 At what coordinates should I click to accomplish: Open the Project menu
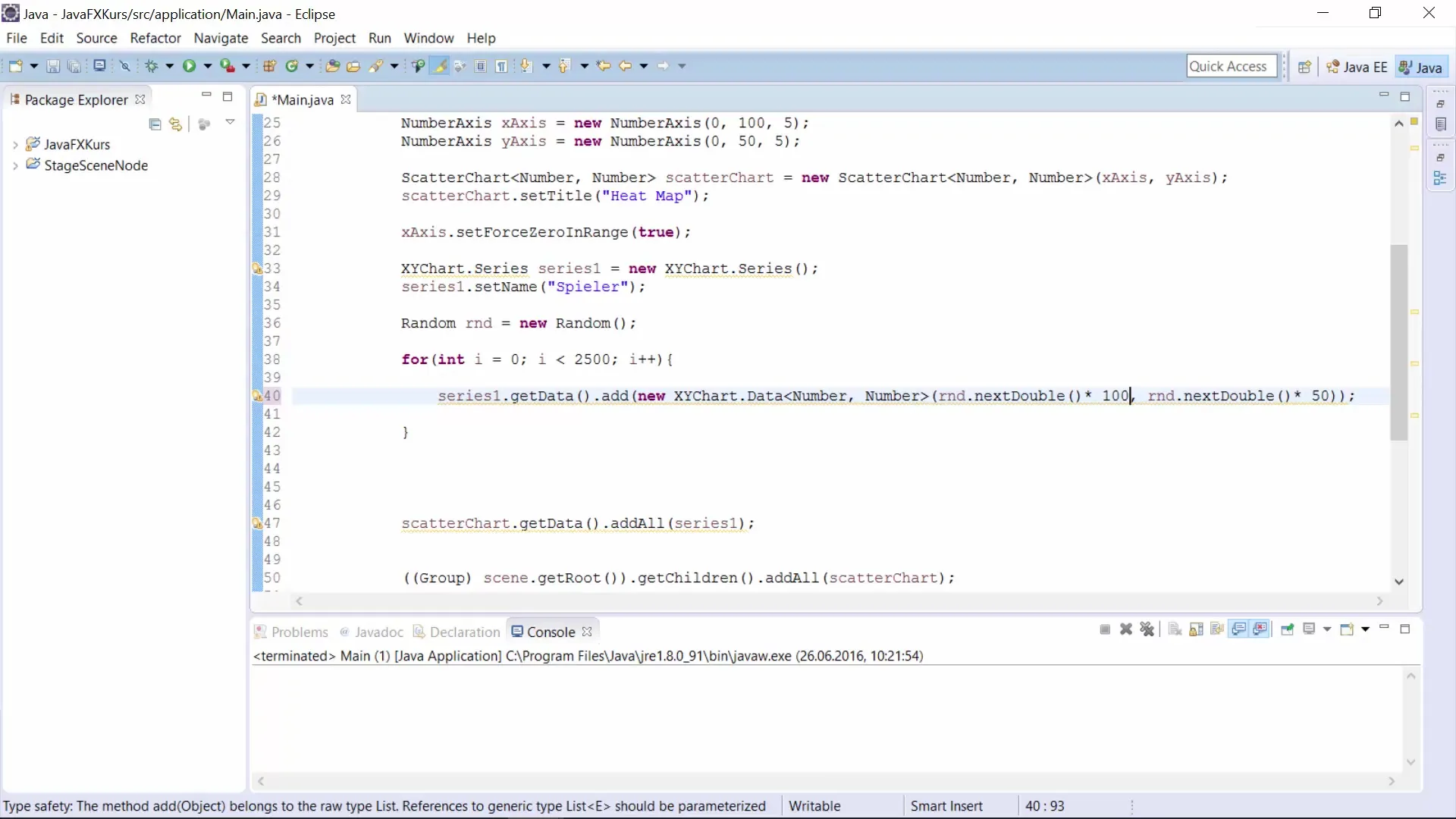coord(334,38)
